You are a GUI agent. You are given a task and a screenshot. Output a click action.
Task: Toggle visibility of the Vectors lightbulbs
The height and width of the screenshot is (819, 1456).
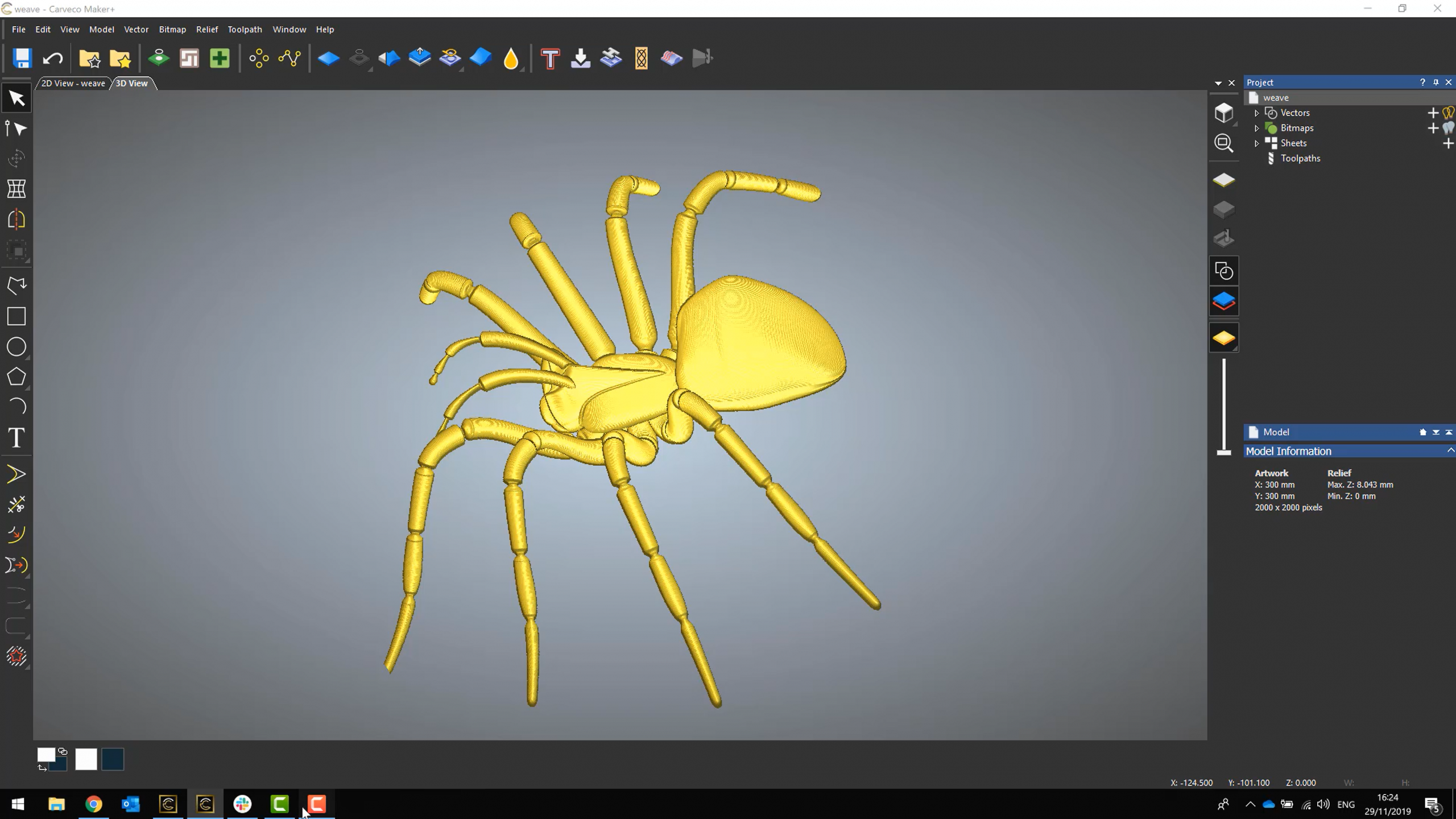click(1447, 113)
